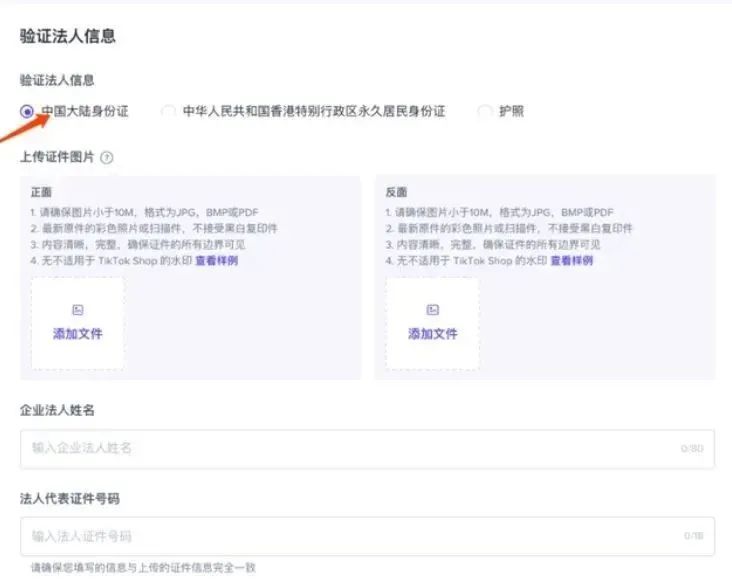
Task: Click the 正面 heading in the upload panel
Action: (x=41, y=192)
